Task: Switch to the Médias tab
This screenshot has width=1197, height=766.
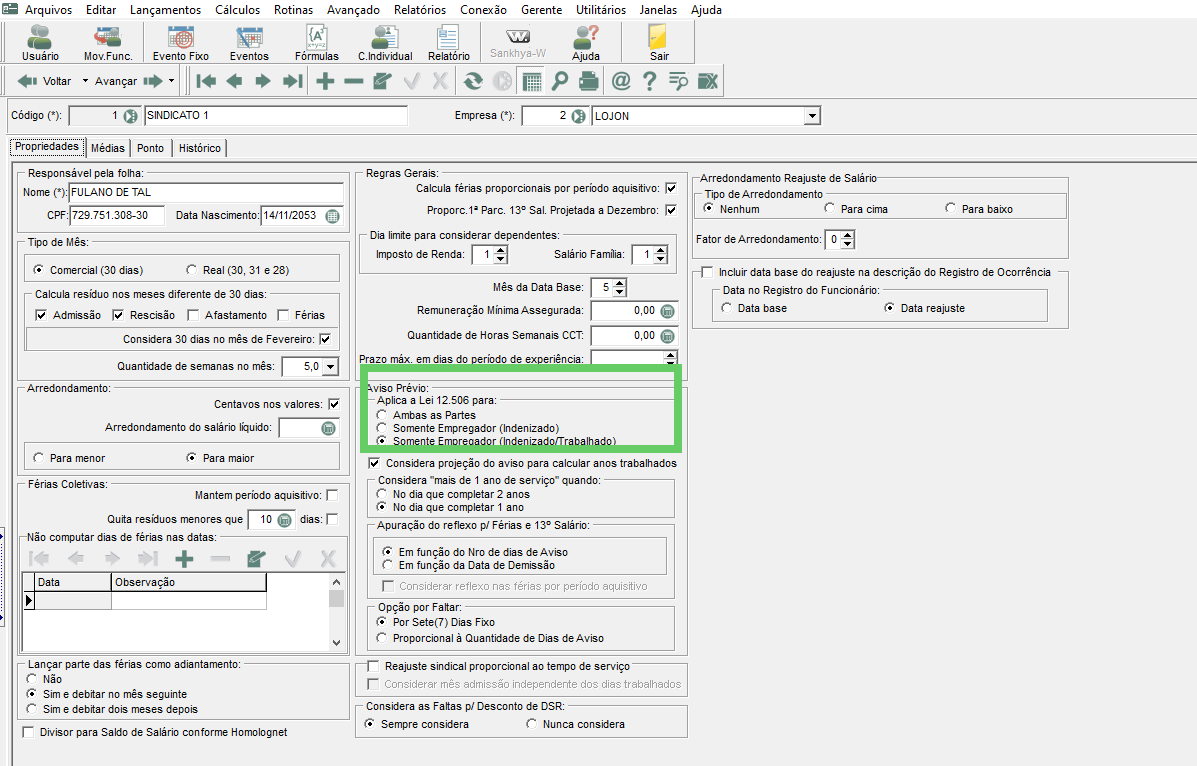Action: [108, 148]
